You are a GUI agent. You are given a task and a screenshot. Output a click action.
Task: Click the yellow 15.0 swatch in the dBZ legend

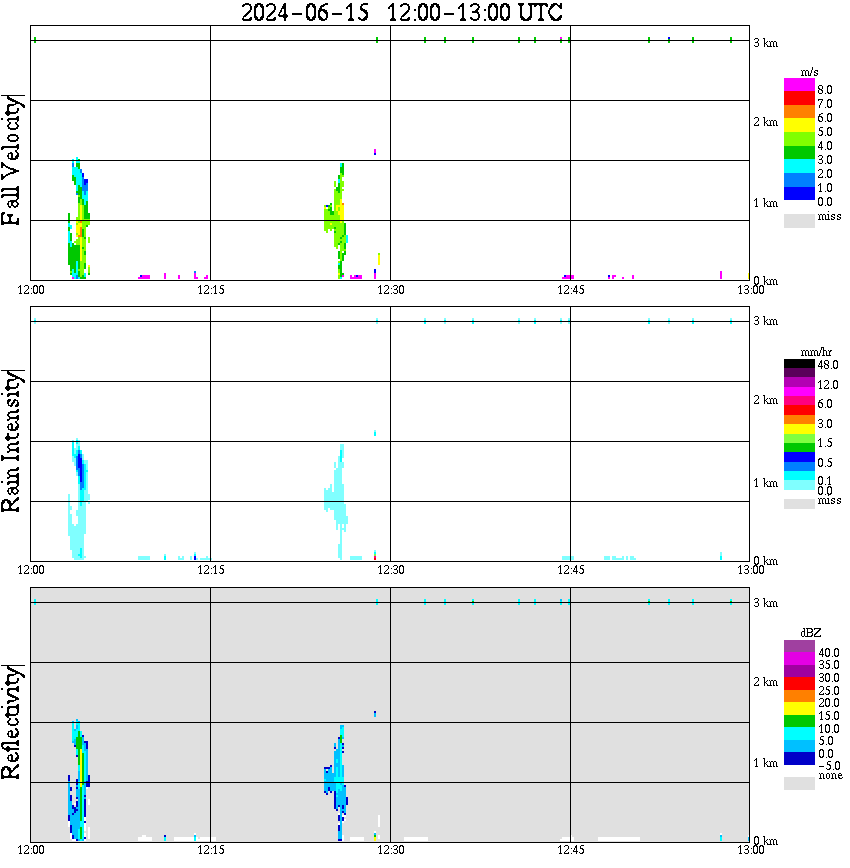pos(799,709)
